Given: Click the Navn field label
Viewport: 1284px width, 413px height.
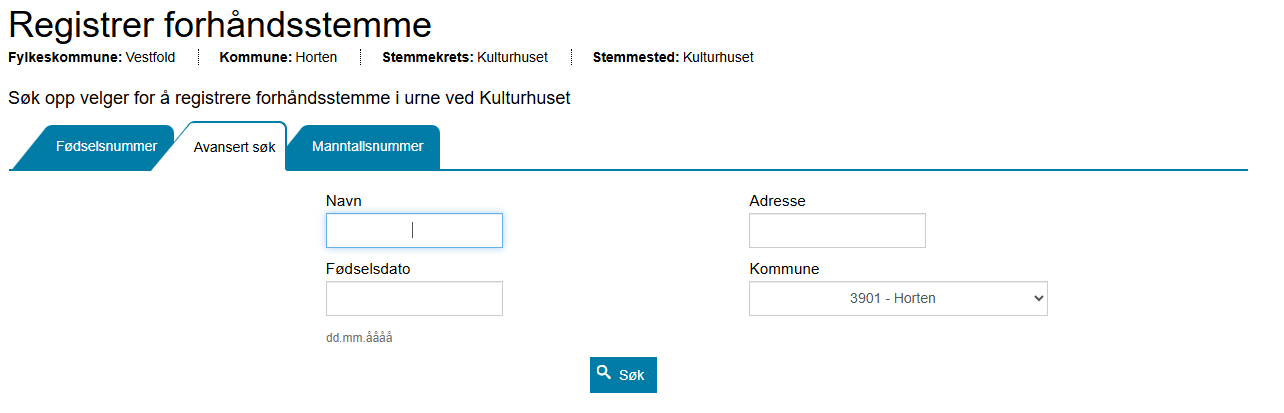Looking at the screenshot, I should pyautogui.click(x=344, y=201).
